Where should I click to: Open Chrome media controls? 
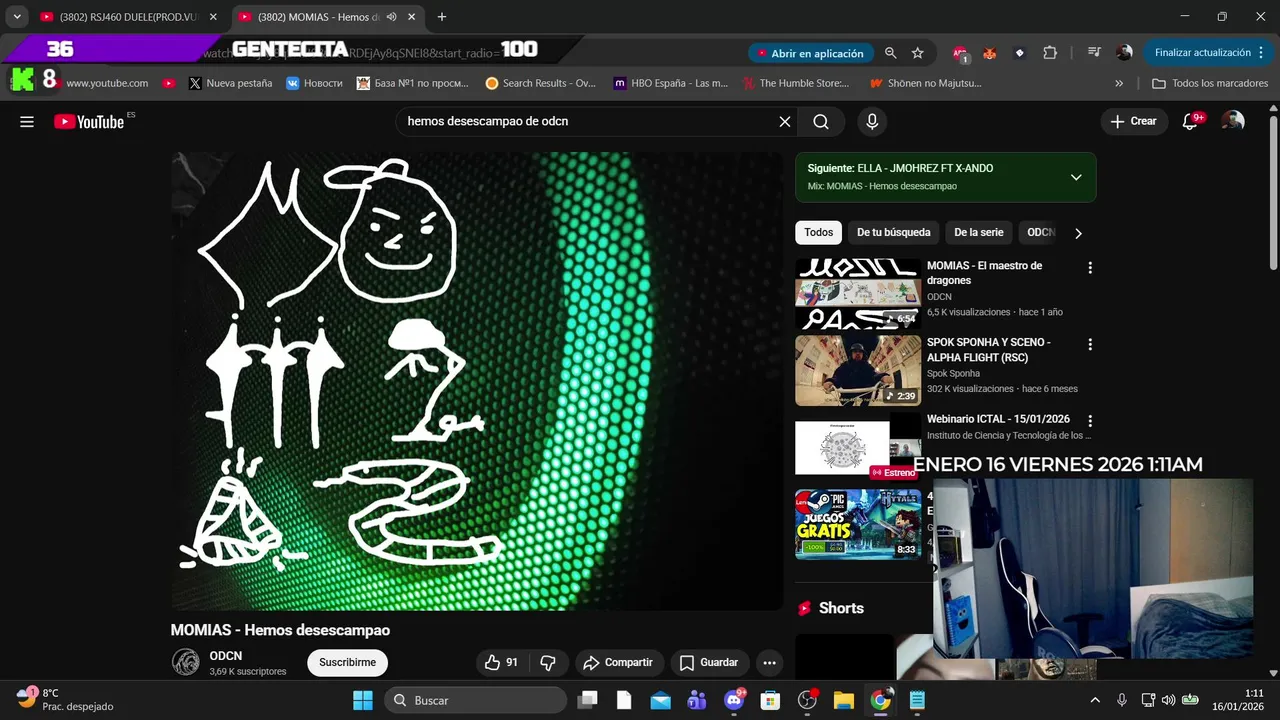point(1094,53)
